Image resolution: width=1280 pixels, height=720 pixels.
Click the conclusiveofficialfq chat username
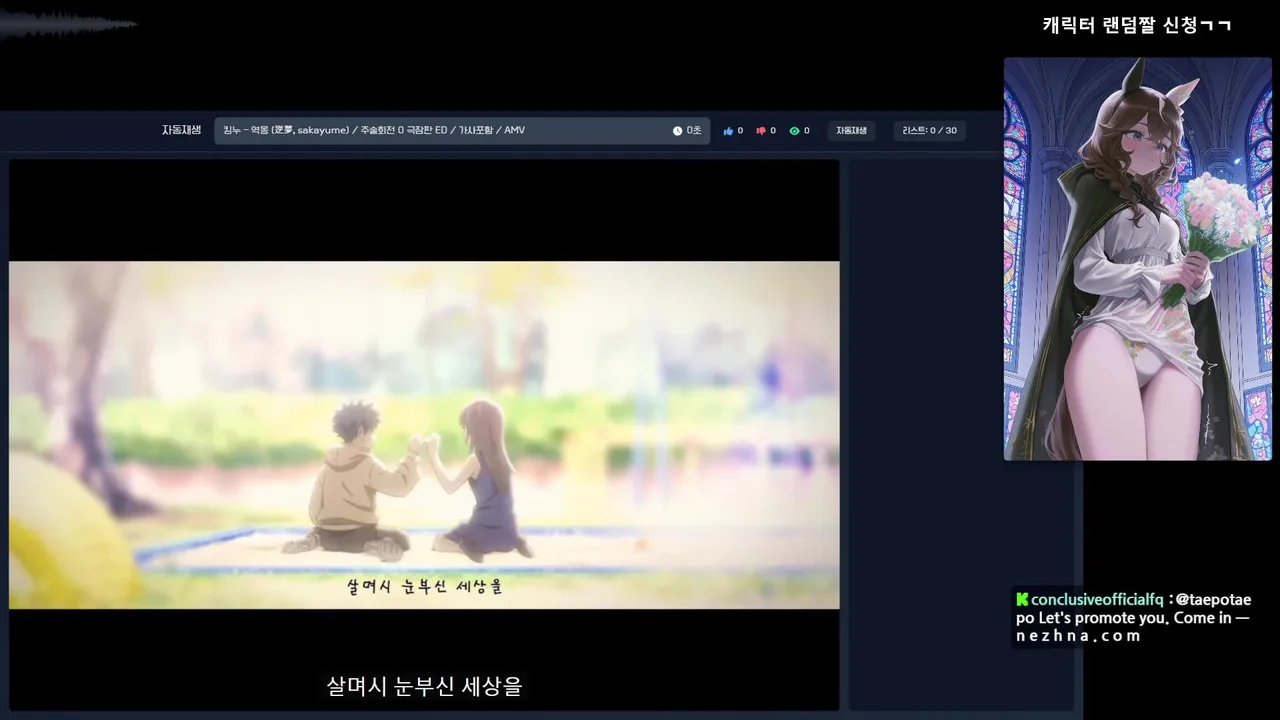pyautogui.click(x=1097, y=600)
